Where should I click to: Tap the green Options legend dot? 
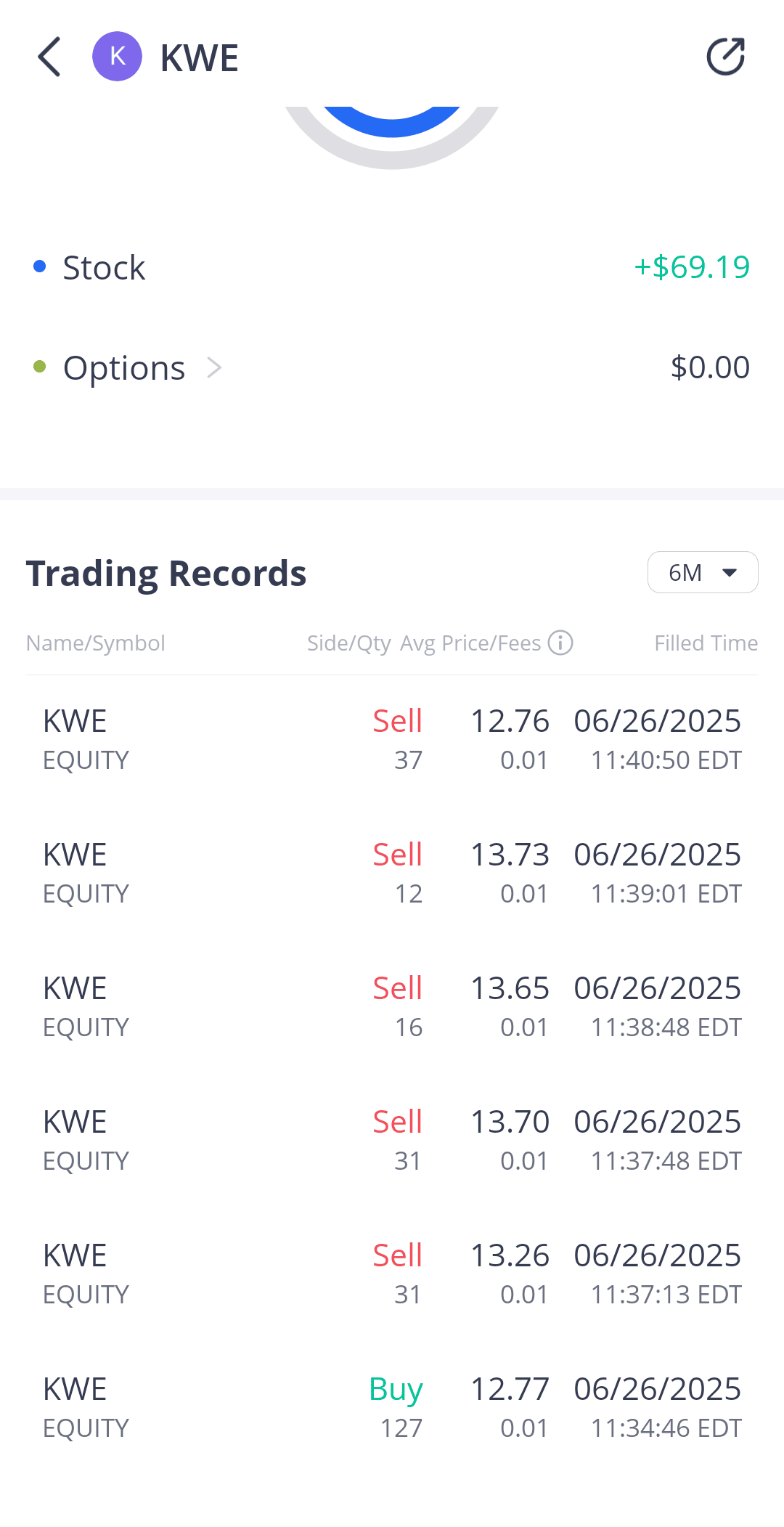[40, 367]
